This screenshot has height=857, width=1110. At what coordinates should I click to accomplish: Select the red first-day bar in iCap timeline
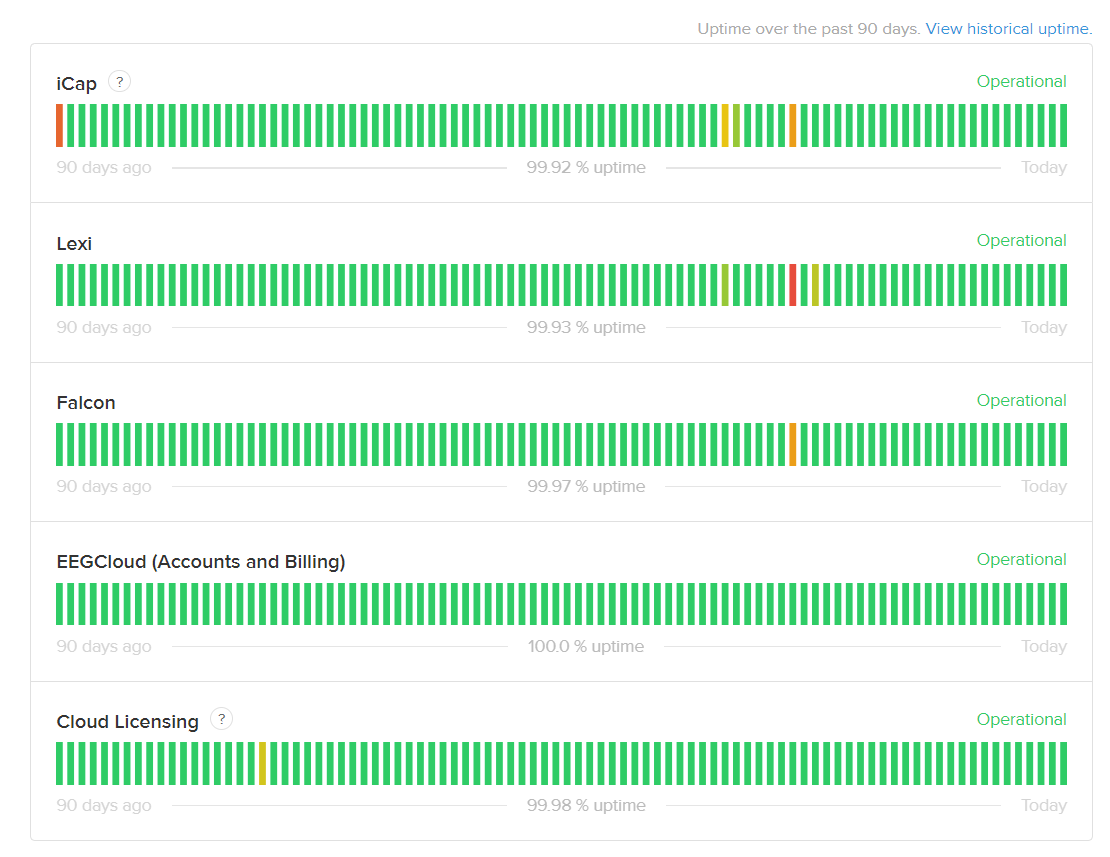(x=60, y=125)
